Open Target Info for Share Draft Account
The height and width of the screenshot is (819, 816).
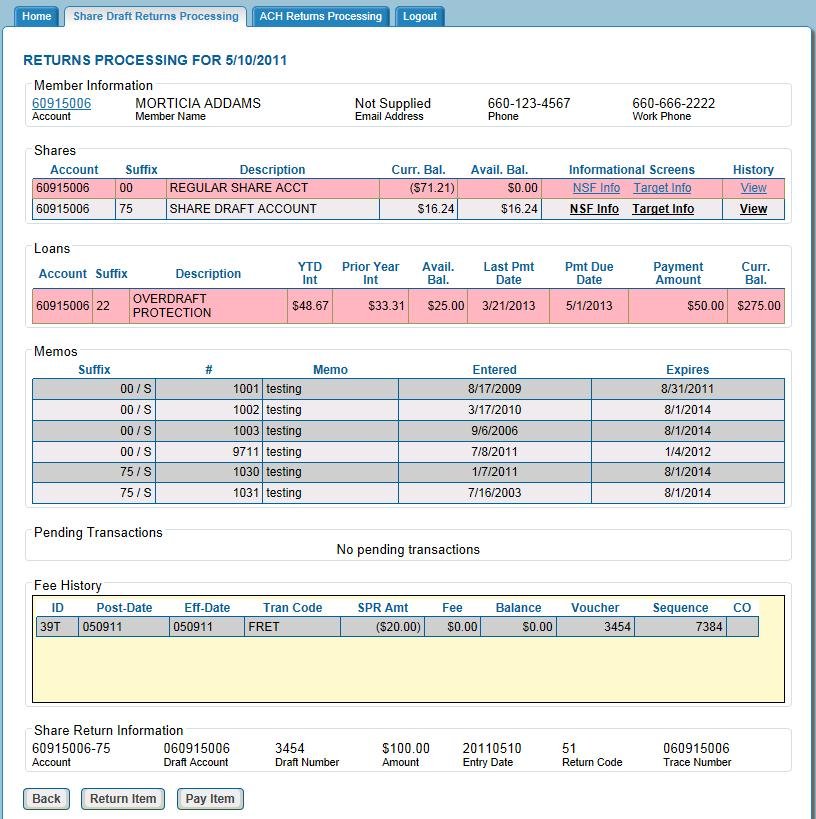pos(662,209)
